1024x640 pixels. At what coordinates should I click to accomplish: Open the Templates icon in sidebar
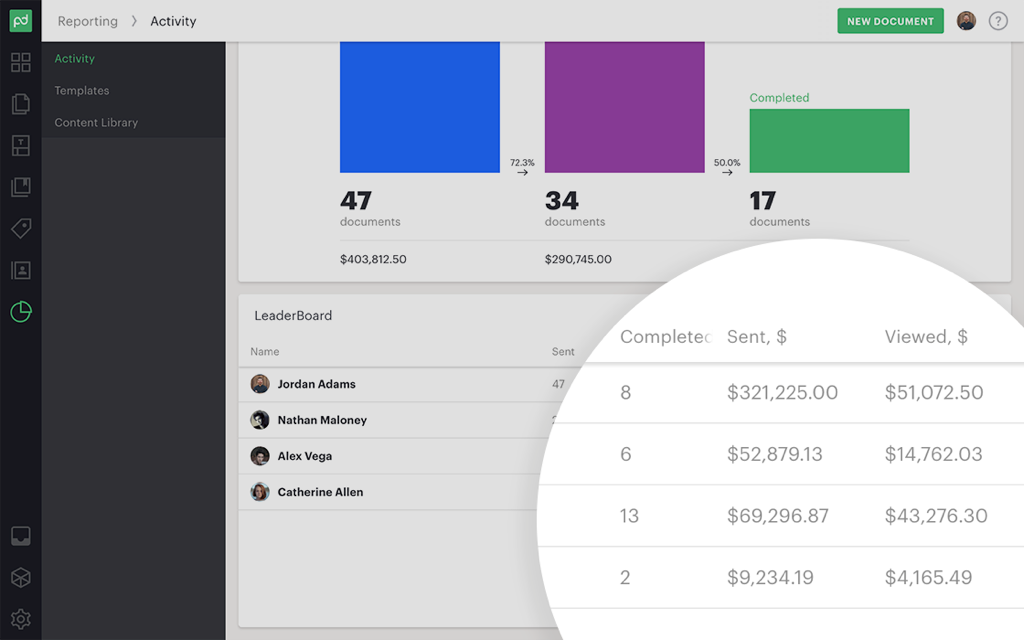point(21,146)
